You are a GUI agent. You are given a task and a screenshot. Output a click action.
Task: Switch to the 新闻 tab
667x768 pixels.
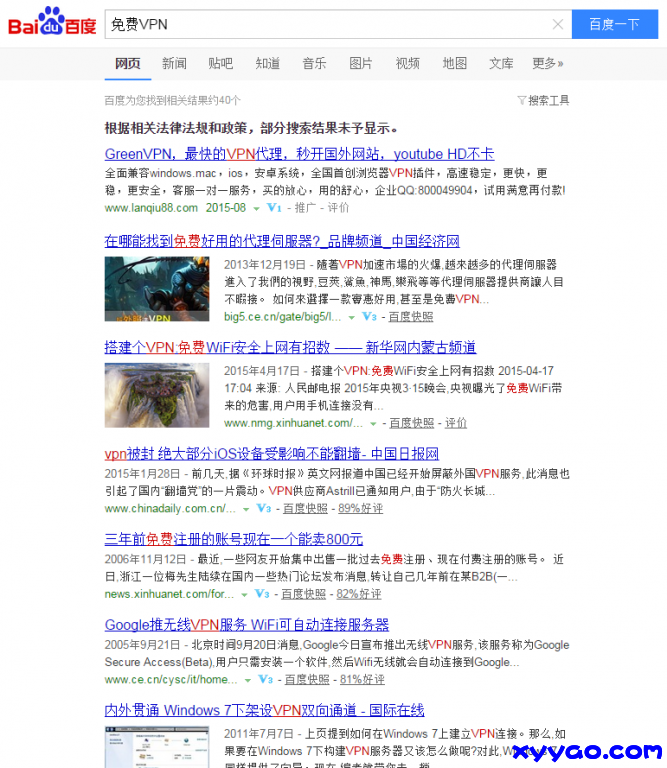tap(174, 63)
